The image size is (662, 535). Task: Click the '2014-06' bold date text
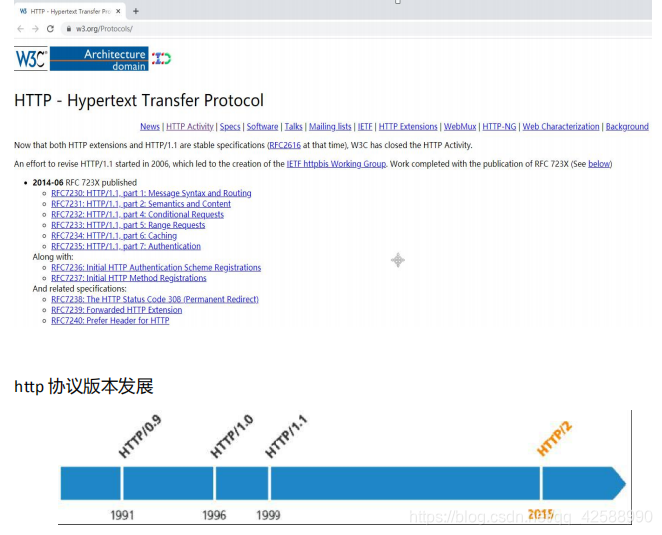(x=48, y=183)
